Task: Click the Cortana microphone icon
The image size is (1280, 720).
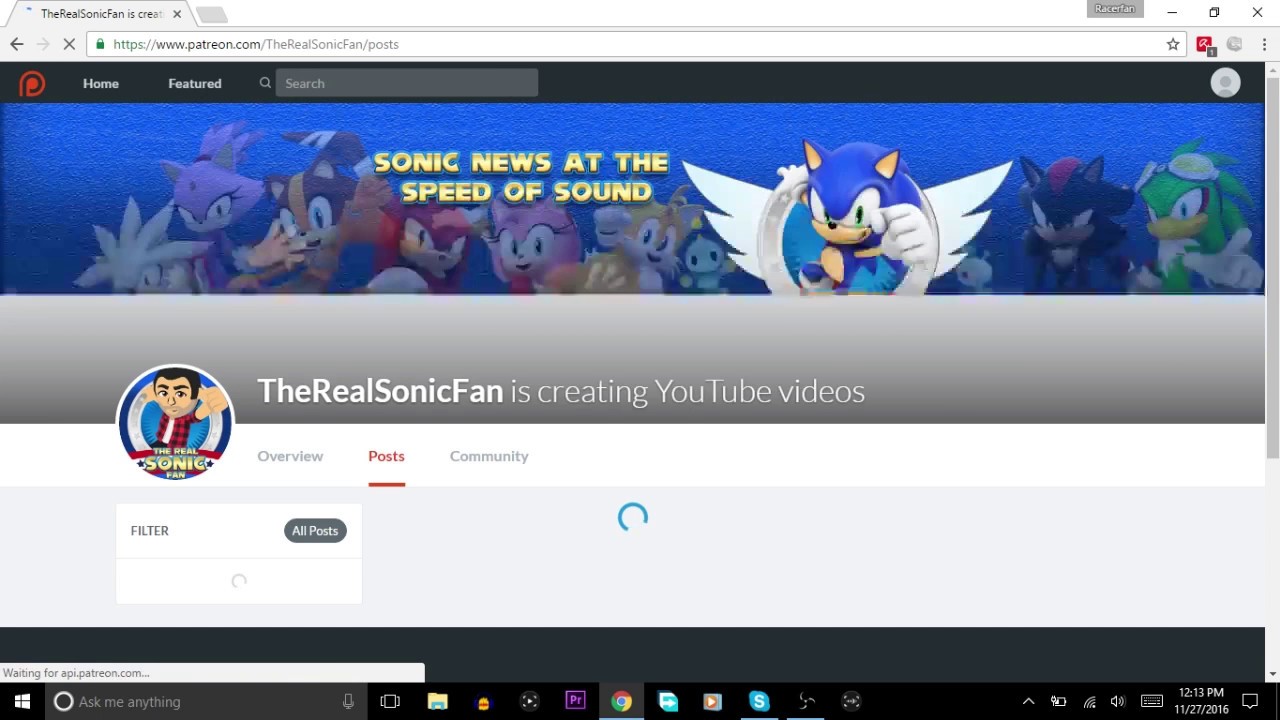Action: point(348,701)
